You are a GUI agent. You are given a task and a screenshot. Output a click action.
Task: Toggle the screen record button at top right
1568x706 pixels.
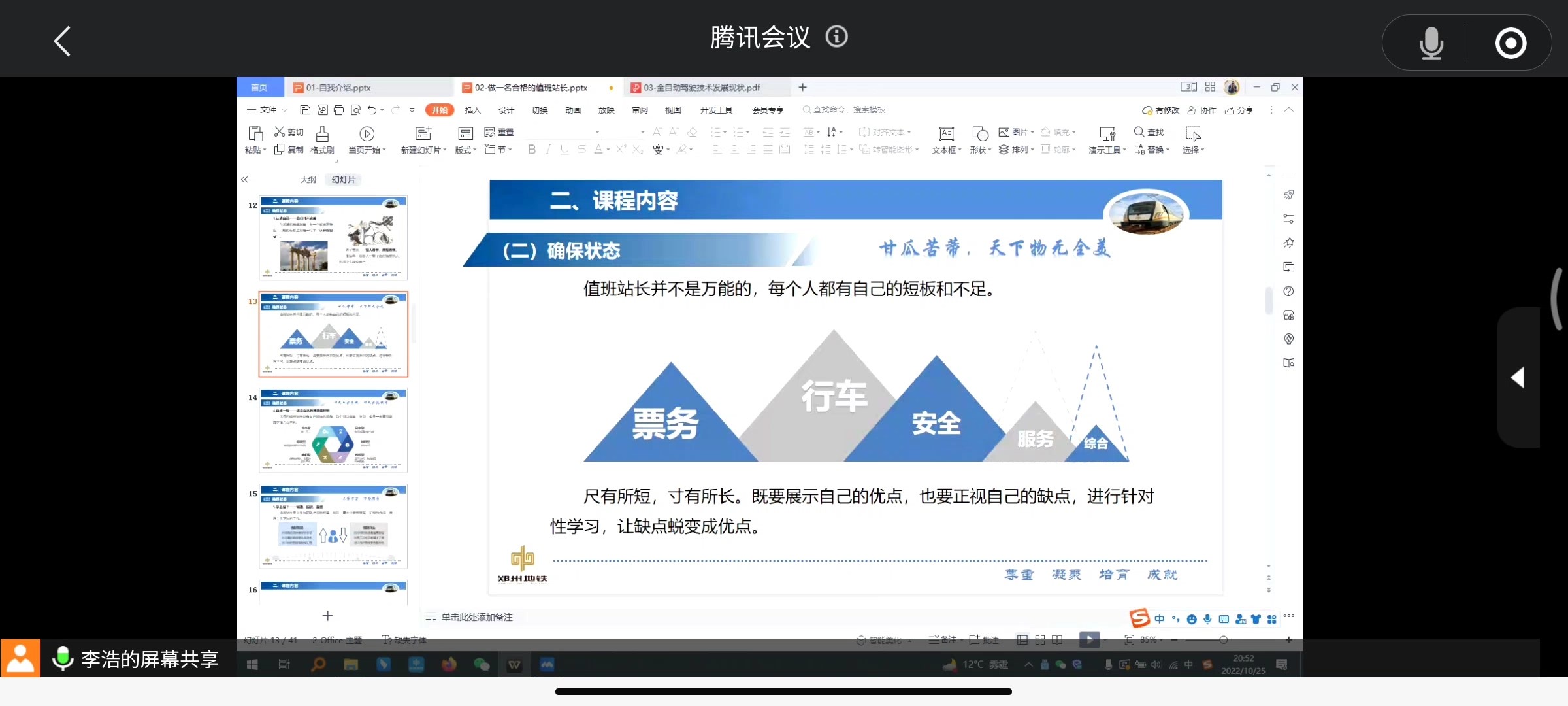tap(1511, 43)
